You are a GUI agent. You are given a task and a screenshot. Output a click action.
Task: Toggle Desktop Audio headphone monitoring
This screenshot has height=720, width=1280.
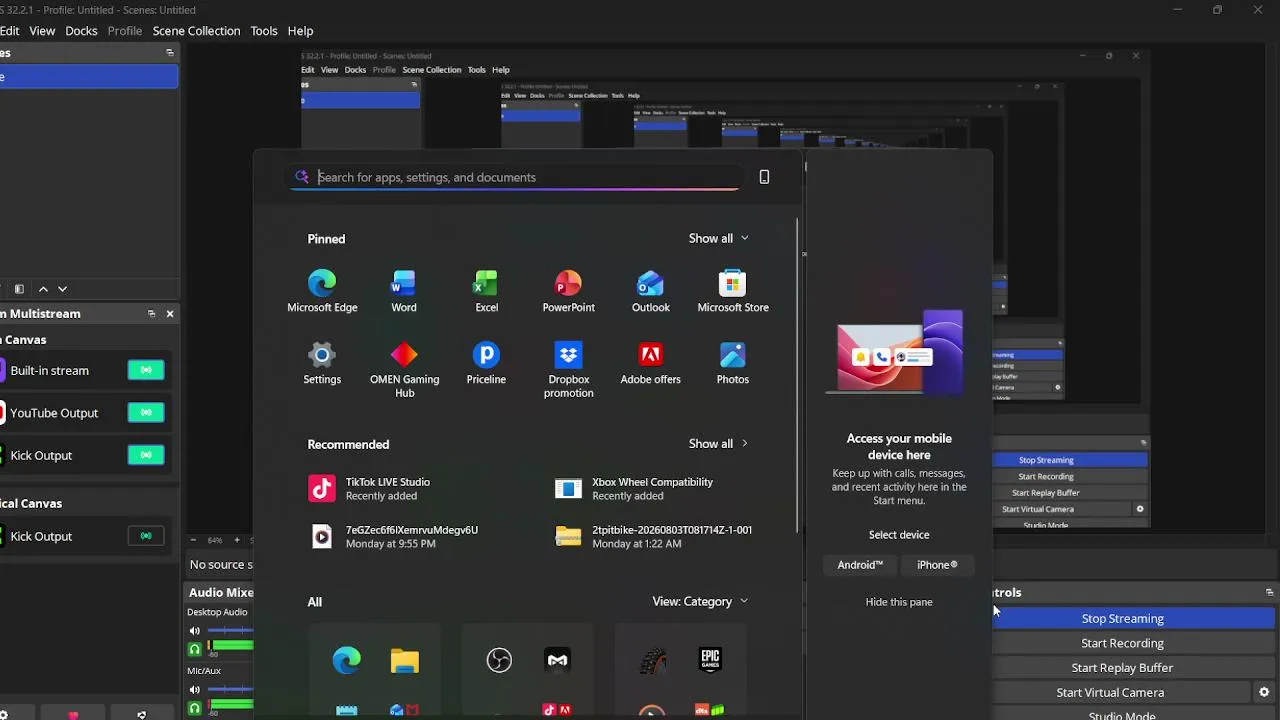coord(195,649)
